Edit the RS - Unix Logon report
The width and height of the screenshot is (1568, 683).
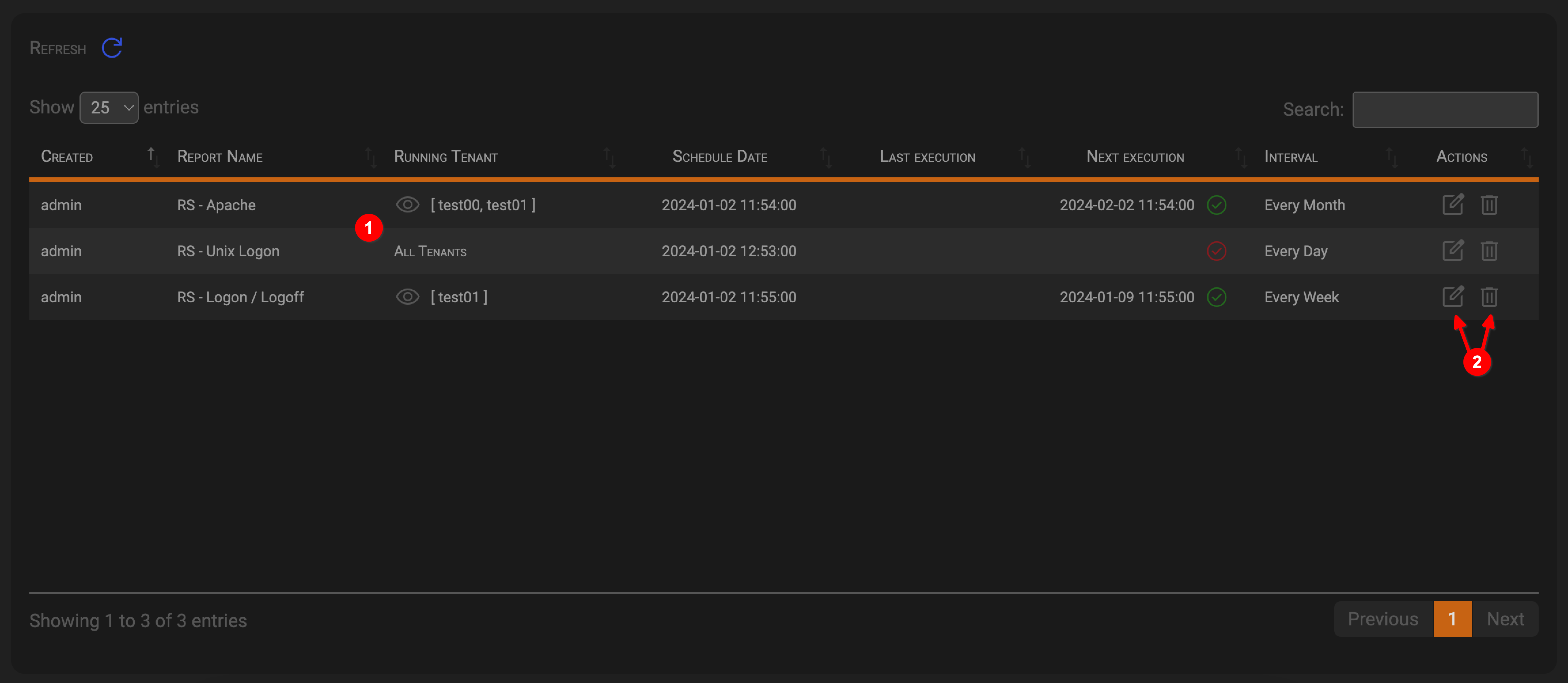(1453, 250)
